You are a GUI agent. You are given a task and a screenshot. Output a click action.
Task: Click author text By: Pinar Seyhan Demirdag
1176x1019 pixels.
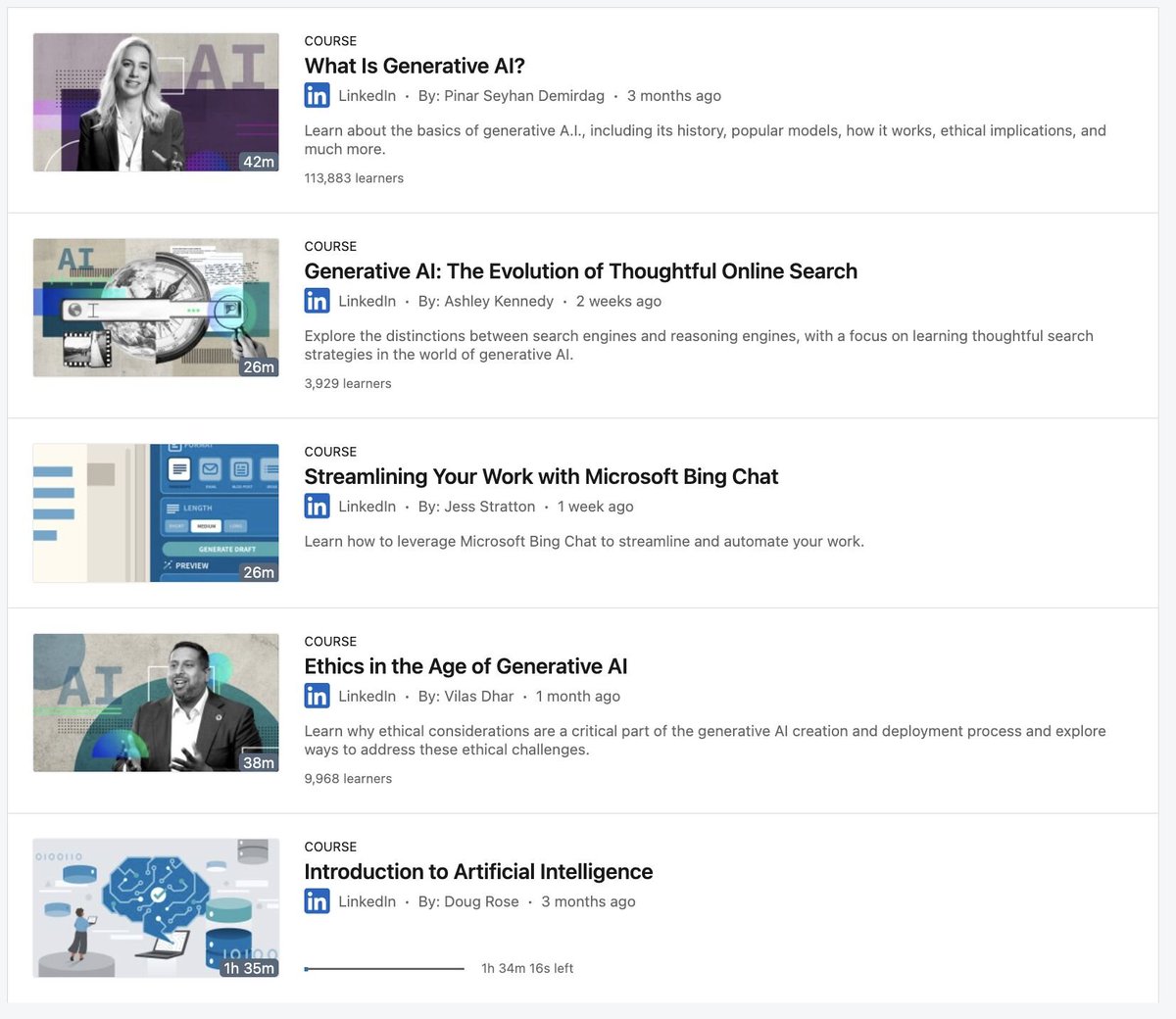(512, 96)
